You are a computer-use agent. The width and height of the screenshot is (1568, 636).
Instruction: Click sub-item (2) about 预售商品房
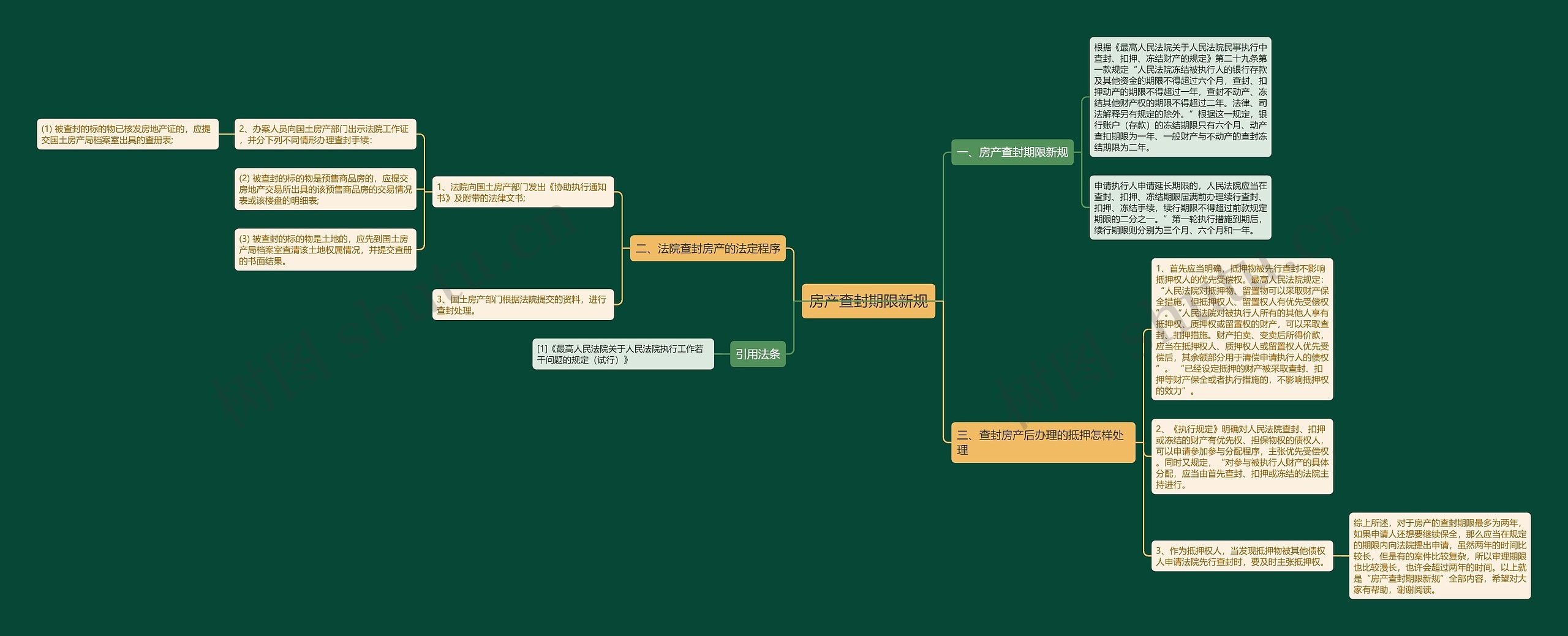coord(325,189)
